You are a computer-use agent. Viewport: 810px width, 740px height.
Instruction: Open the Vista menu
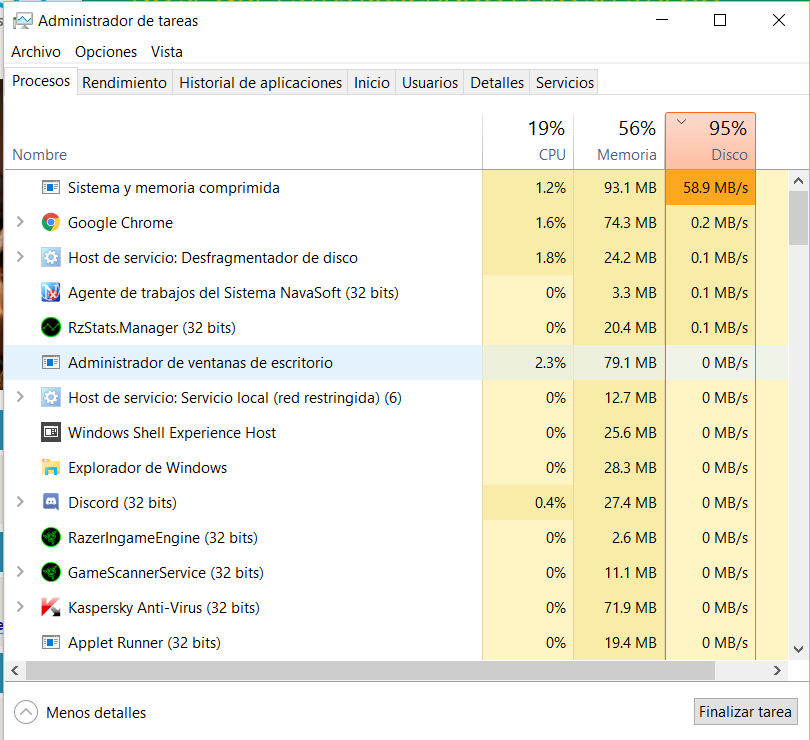tap(166, 52)
